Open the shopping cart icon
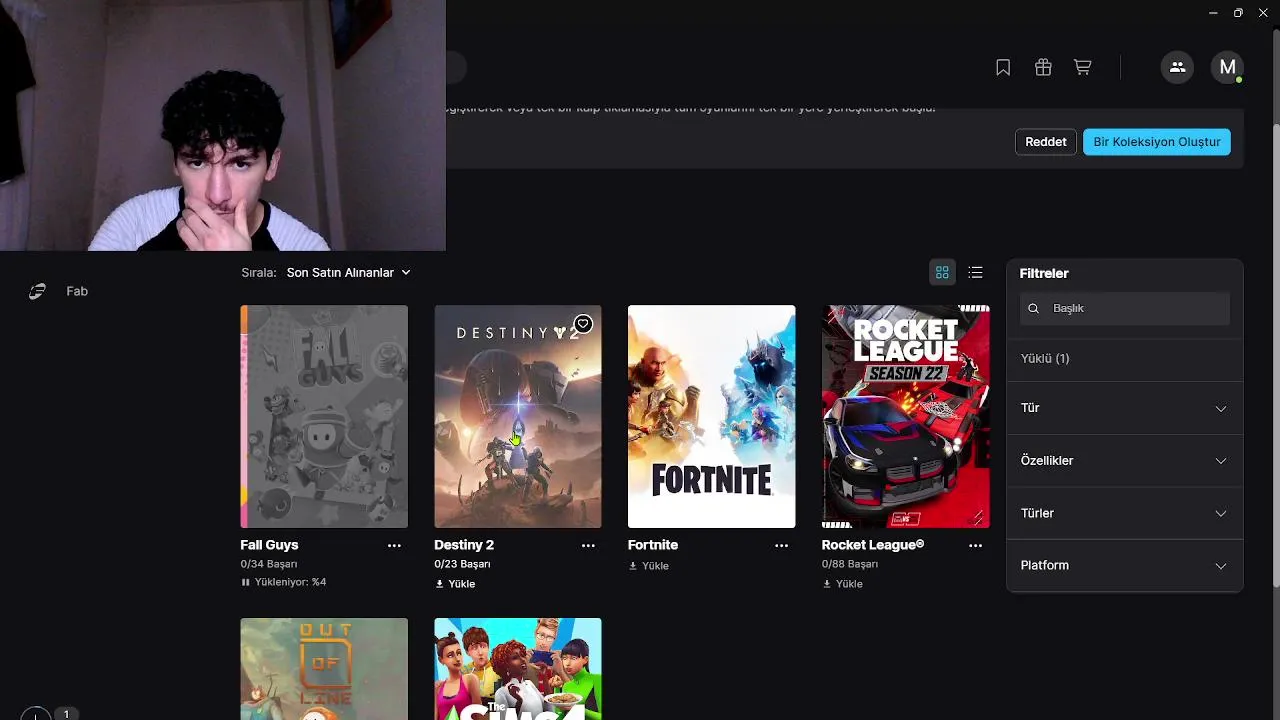Screen dimensions: 1280x720 1082,67
